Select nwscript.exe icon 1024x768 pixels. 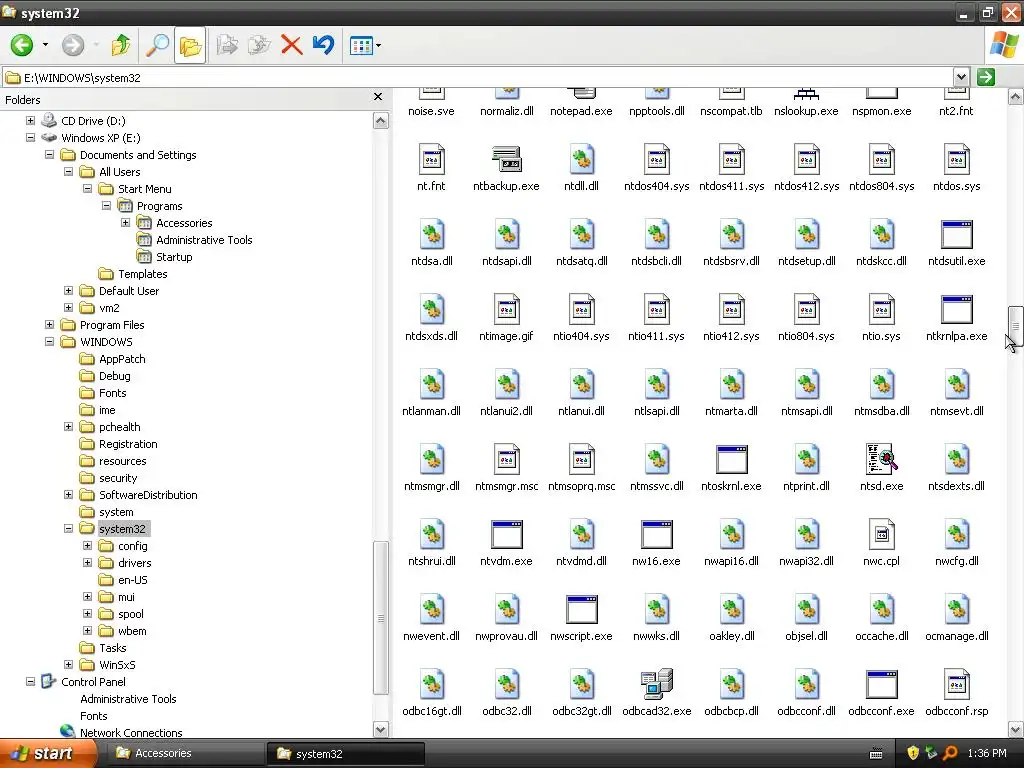click(581, 609)
